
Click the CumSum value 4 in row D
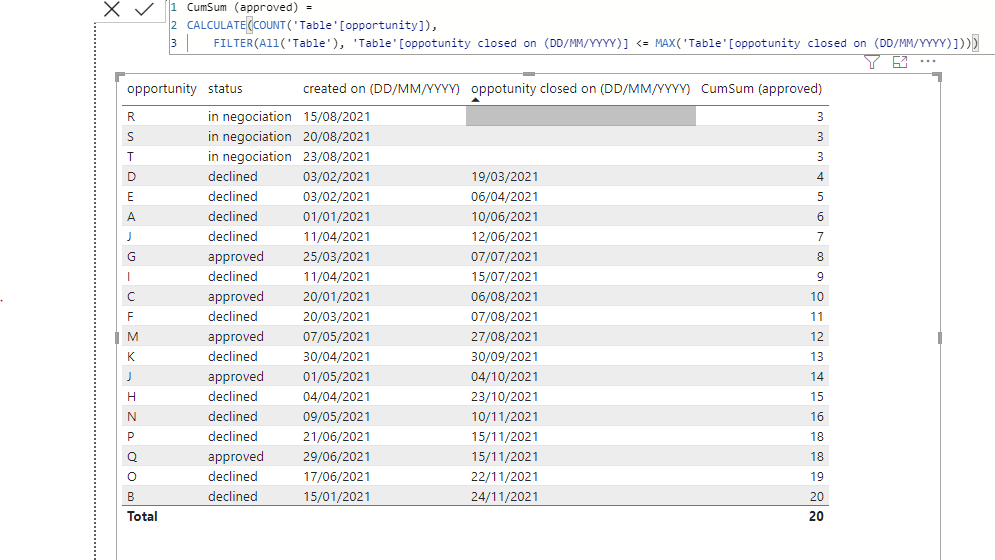click(x=820, y=177)
